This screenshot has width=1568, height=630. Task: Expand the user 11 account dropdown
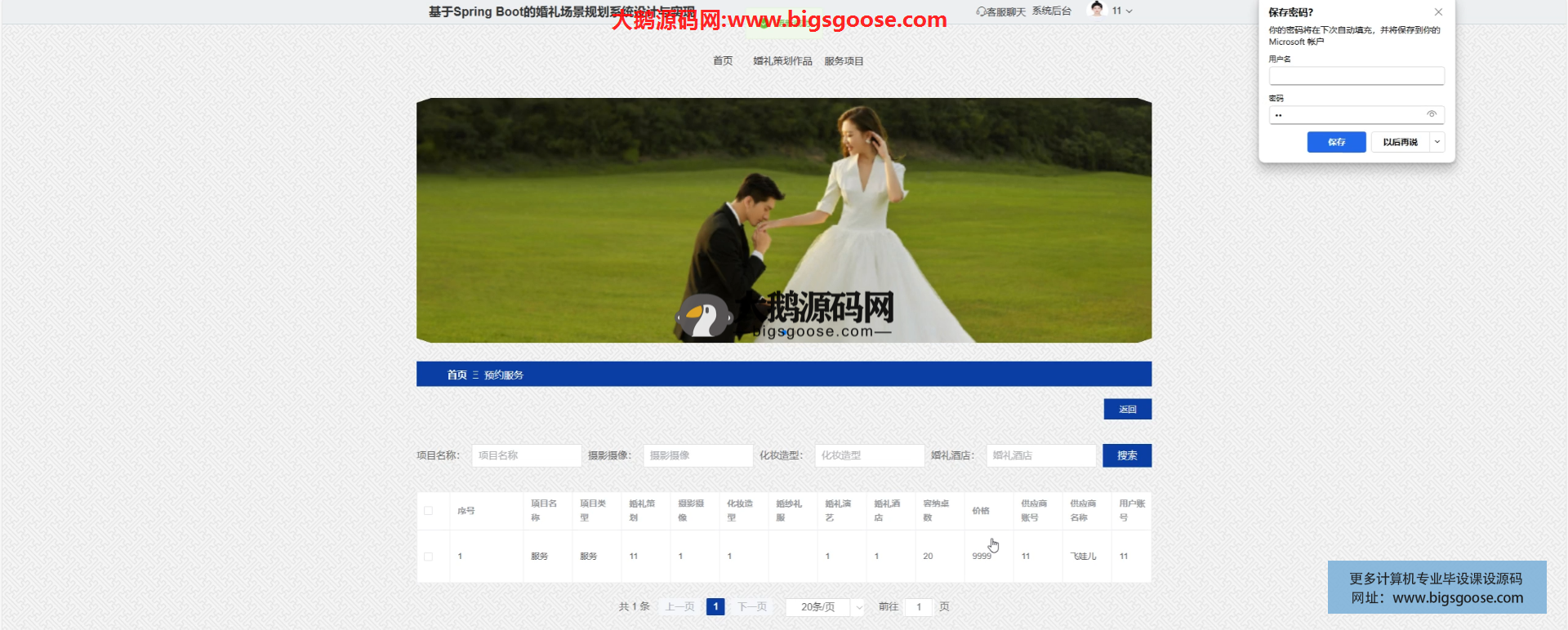(x=1129, y=11)
